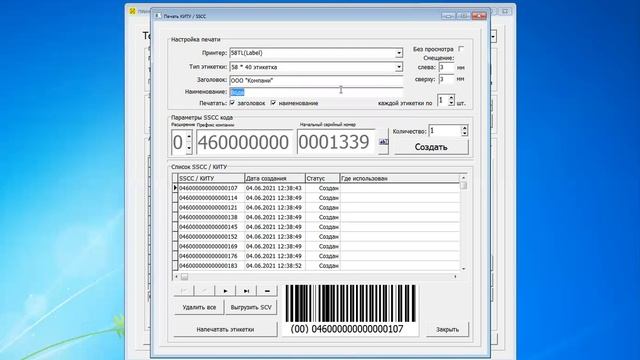Sort by SSCC / КИТУ column header
Image resolution: width=640 pixels, height=360 pixels.
point(211,178)
